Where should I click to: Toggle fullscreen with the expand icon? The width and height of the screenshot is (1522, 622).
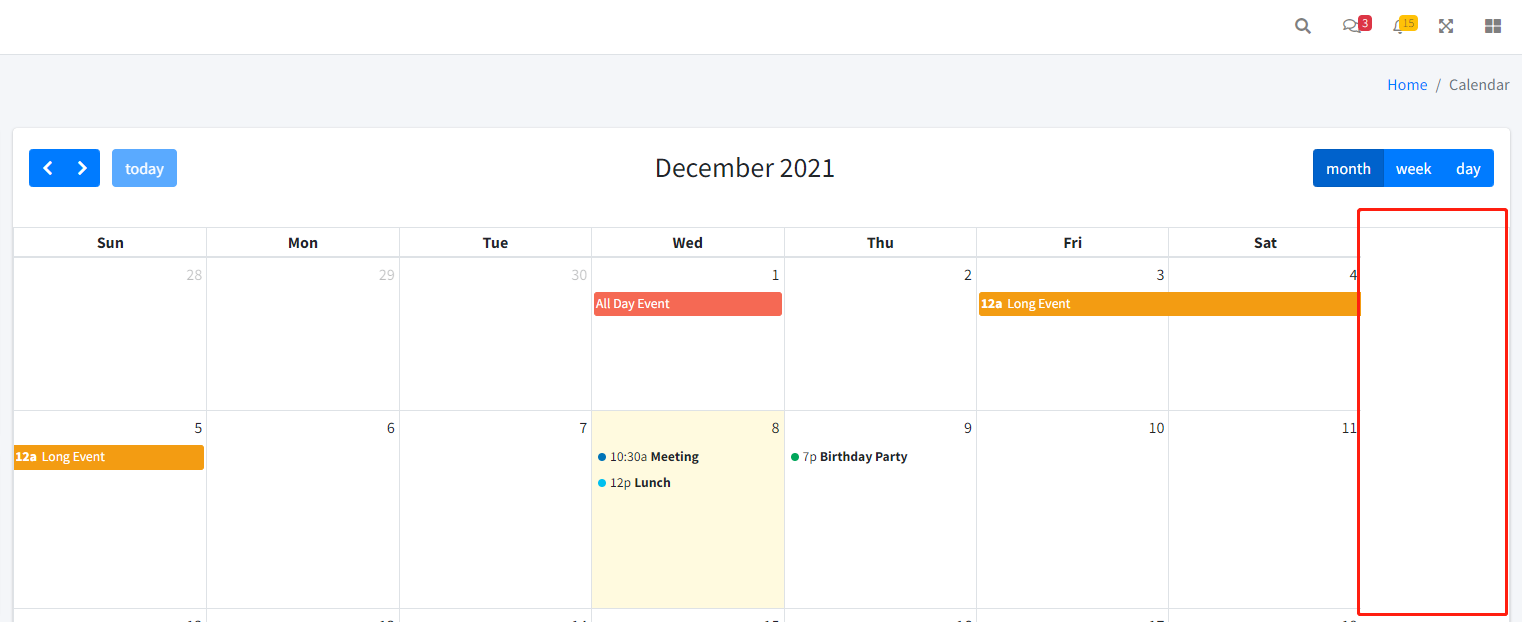[x=1446, y=25]
